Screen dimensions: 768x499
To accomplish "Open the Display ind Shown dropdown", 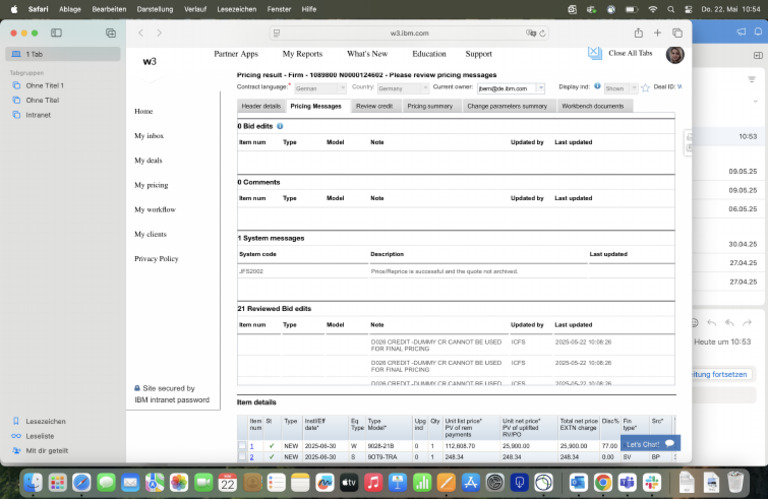I will (x=621, y=88).
